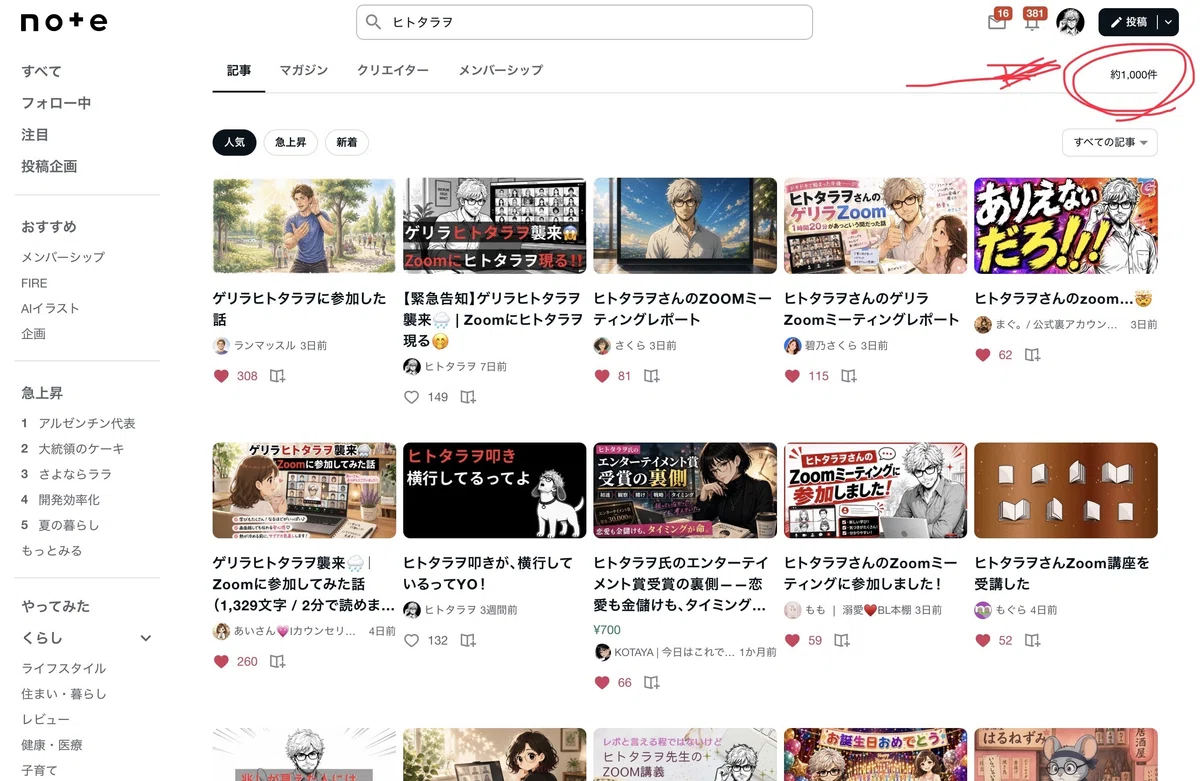Switch to the 記事 tab
1200x781 pixels.
click(x=239, y=71)
